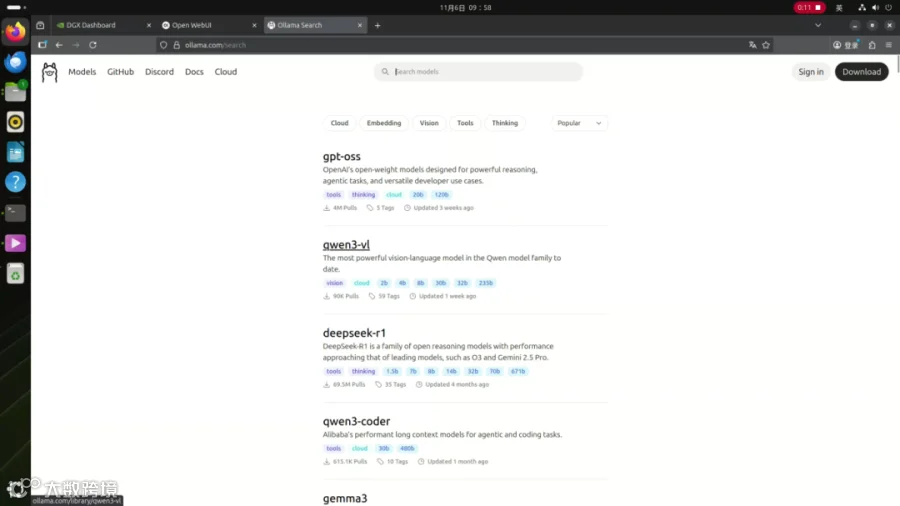Toggle the Cloud filter chip
The height and width of the screenshot is (506, 900).
click(x=339, y=123)
